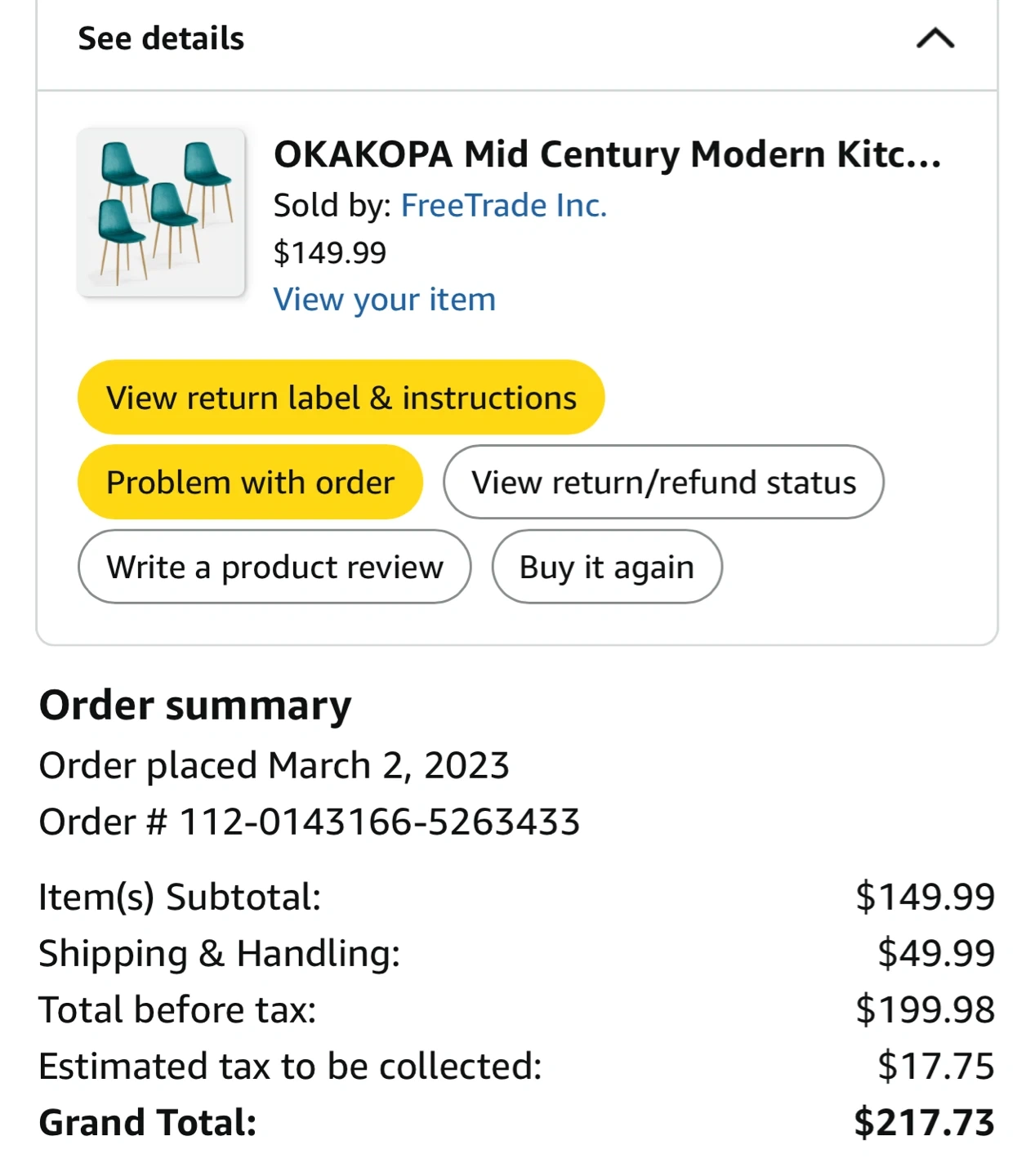Viewport: 1035px width, 1176px height.
Task: Tap the See details header text
Action: (x=161, y=38)
